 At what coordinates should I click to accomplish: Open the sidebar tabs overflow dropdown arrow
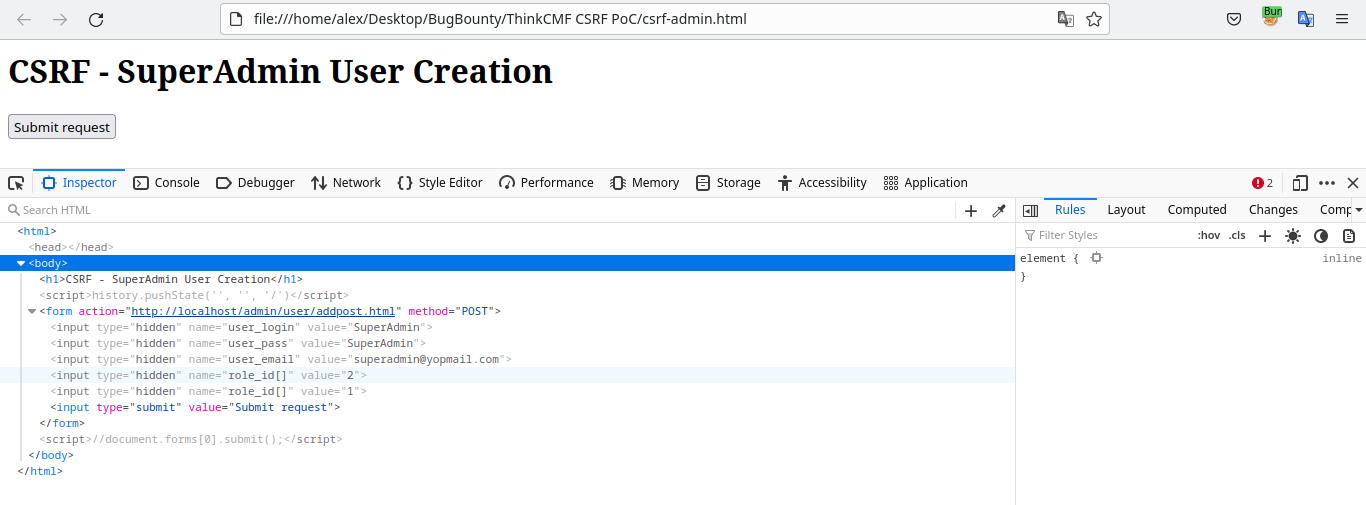[1358, 210]
